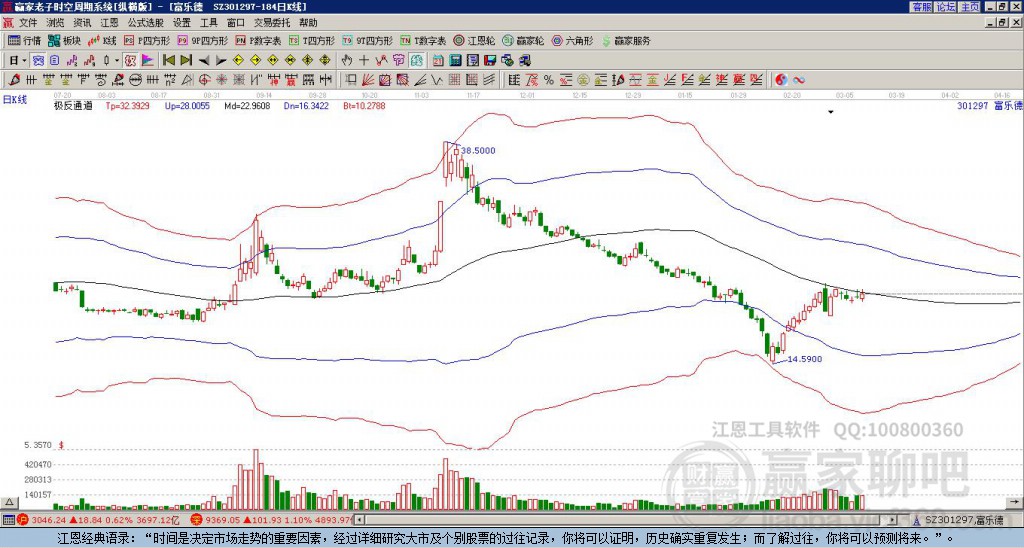Viewport: 1024px width, 548px height.
Task: Select the crosshair cursor tool
Action: [x=364, y=61]
